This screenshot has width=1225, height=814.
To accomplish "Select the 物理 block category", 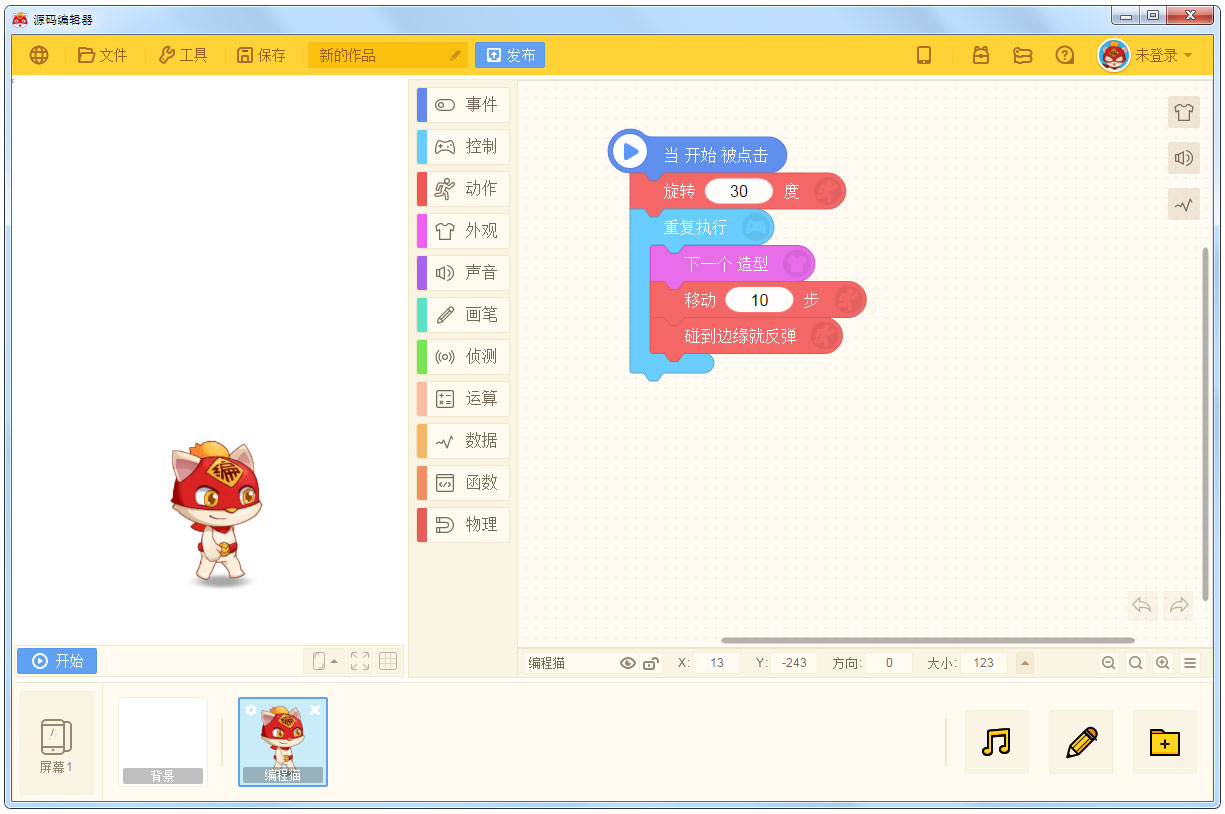I will (x=463, y=525).
